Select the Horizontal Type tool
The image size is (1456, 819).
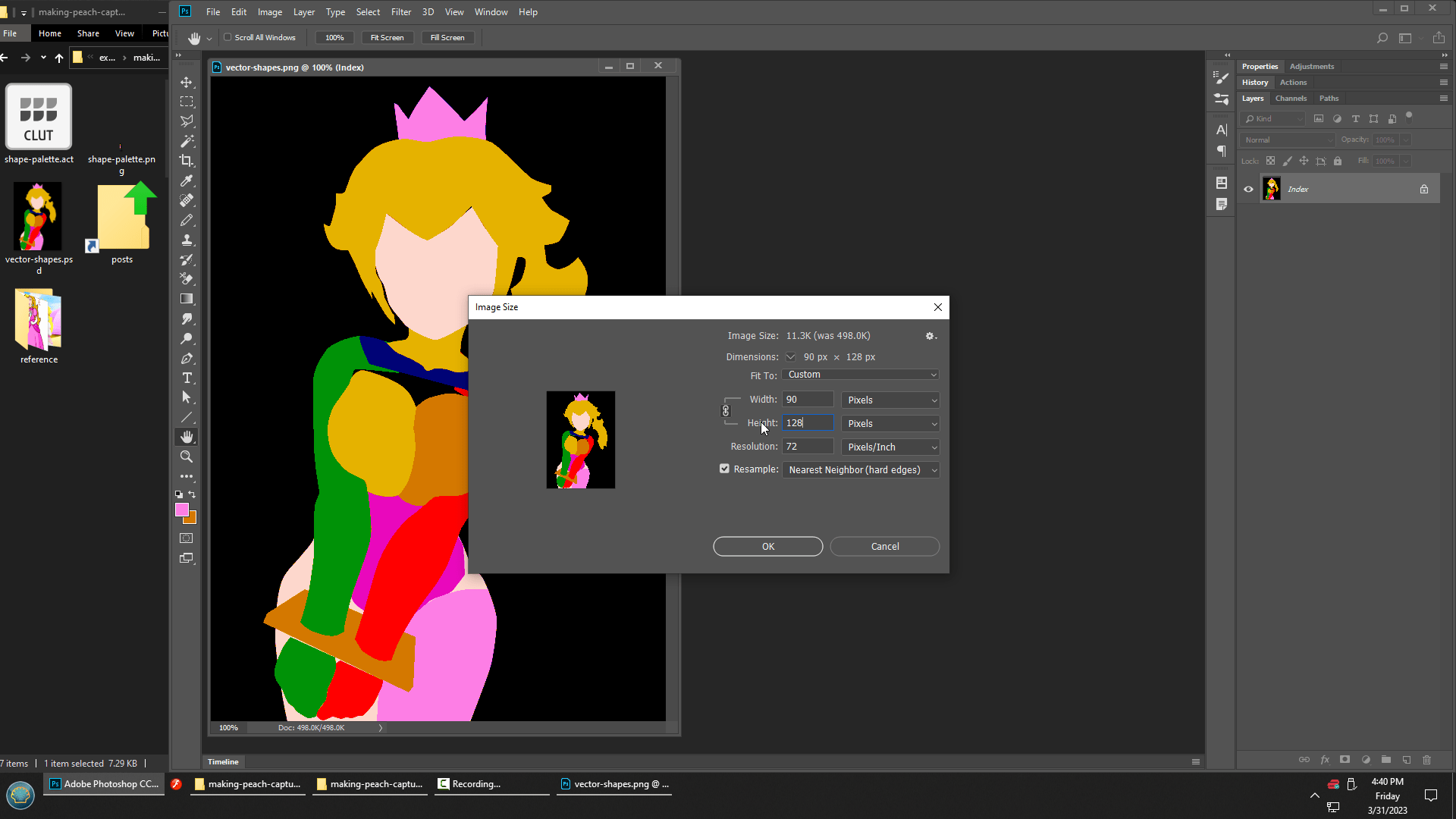pos(187,378)
